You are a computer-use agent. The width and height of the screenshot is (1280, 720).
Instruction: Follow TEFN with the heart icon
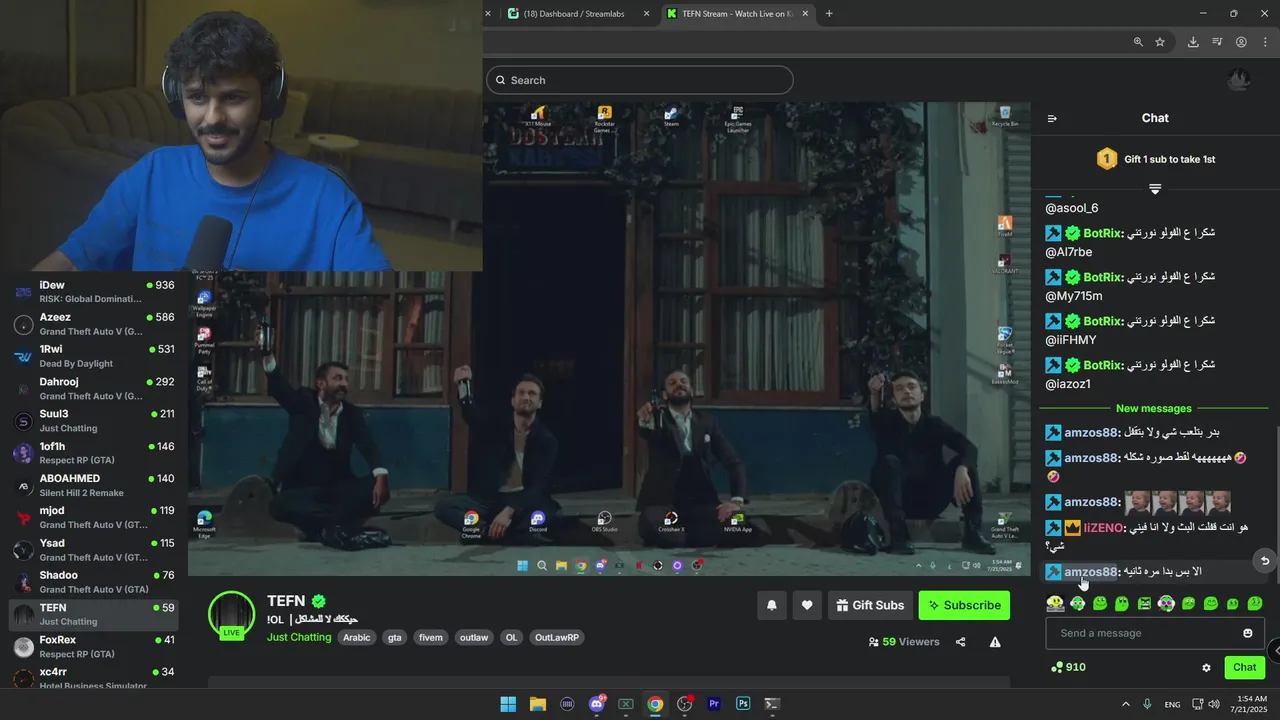coord(807,605)
